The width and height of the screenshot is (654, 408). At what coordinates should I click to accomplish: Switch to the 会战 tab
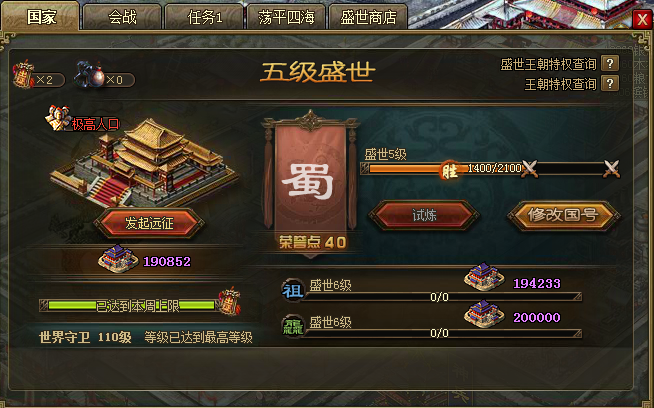122,17
